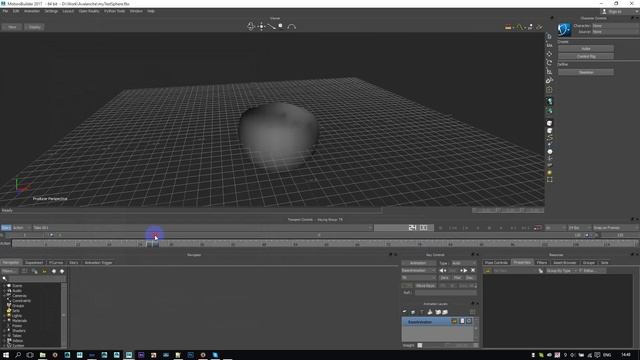Select the Materials item in Navigator tree
Viewport: 640px width, 360px height.
click(20, 320)
